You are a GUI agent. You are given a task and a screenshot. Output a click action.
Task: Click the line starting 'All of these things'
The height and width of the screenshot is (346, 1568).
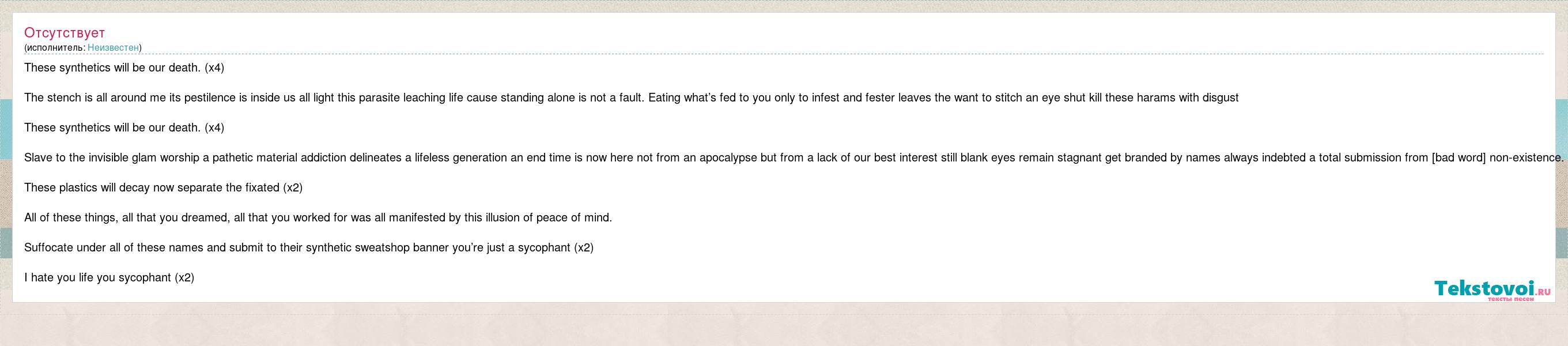click(x=318, y=217)
